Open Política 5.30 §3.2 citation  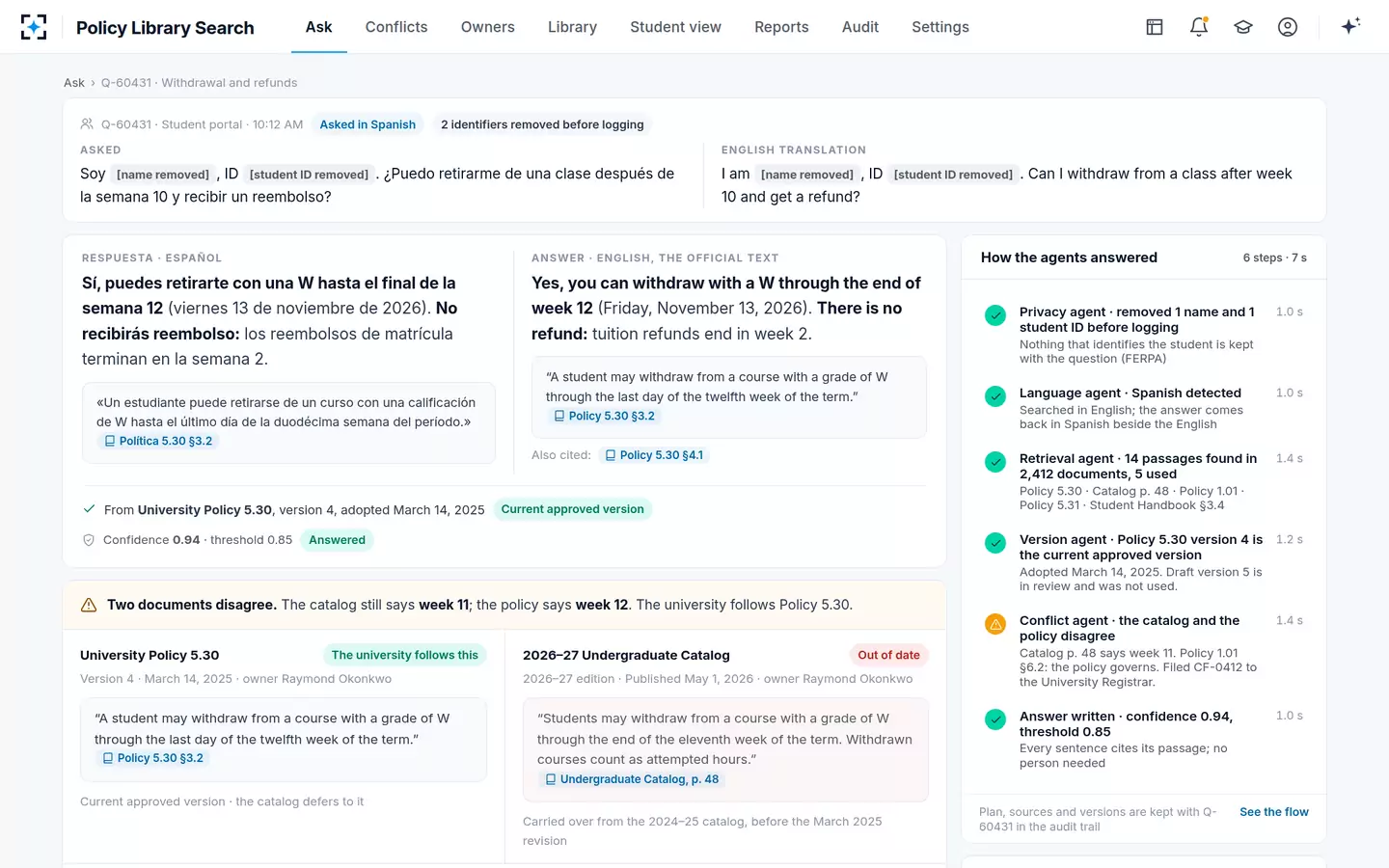[158, 441]
